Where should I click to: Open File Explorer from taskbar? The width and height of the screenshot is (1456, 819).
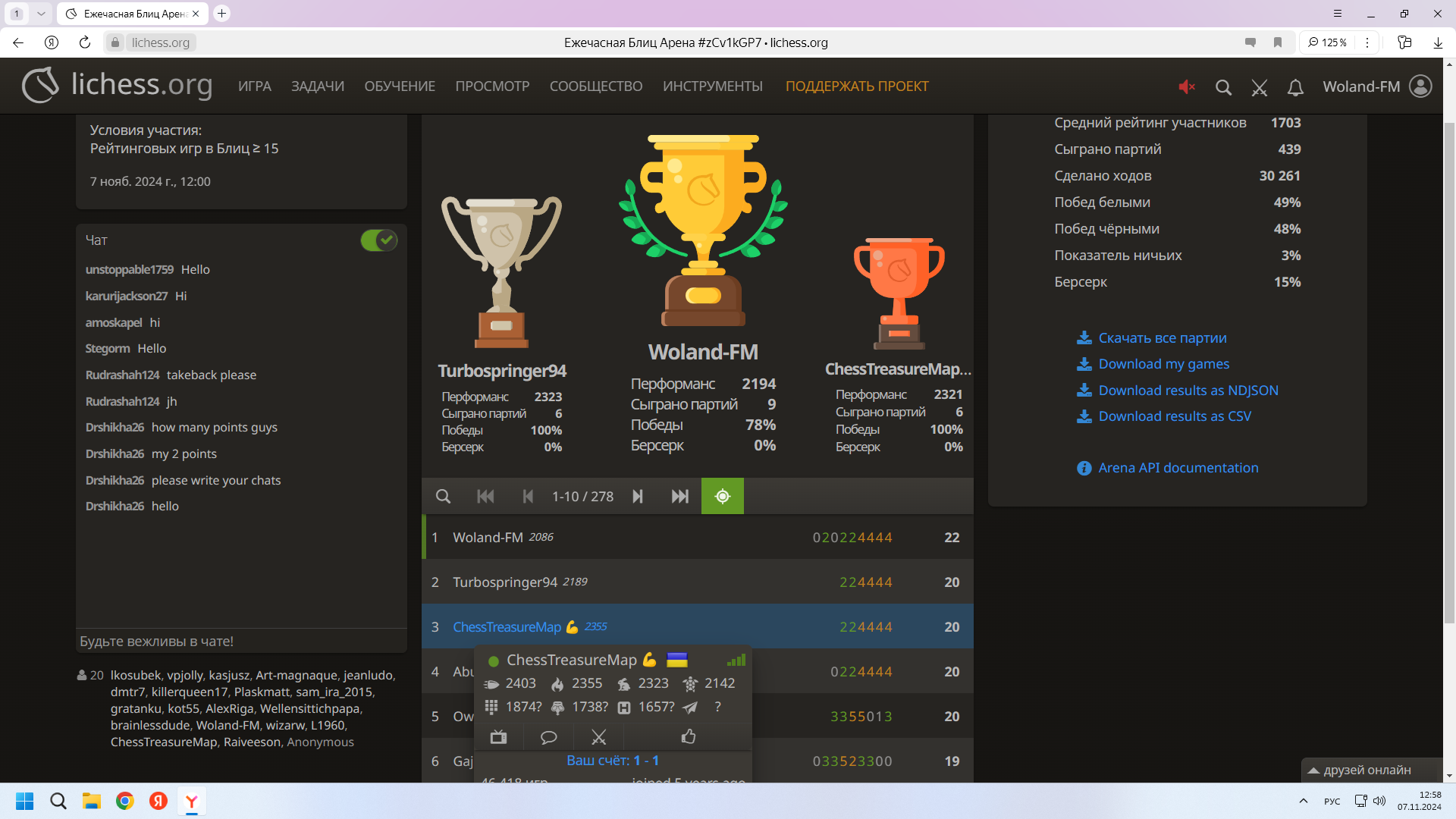[92, 801]
